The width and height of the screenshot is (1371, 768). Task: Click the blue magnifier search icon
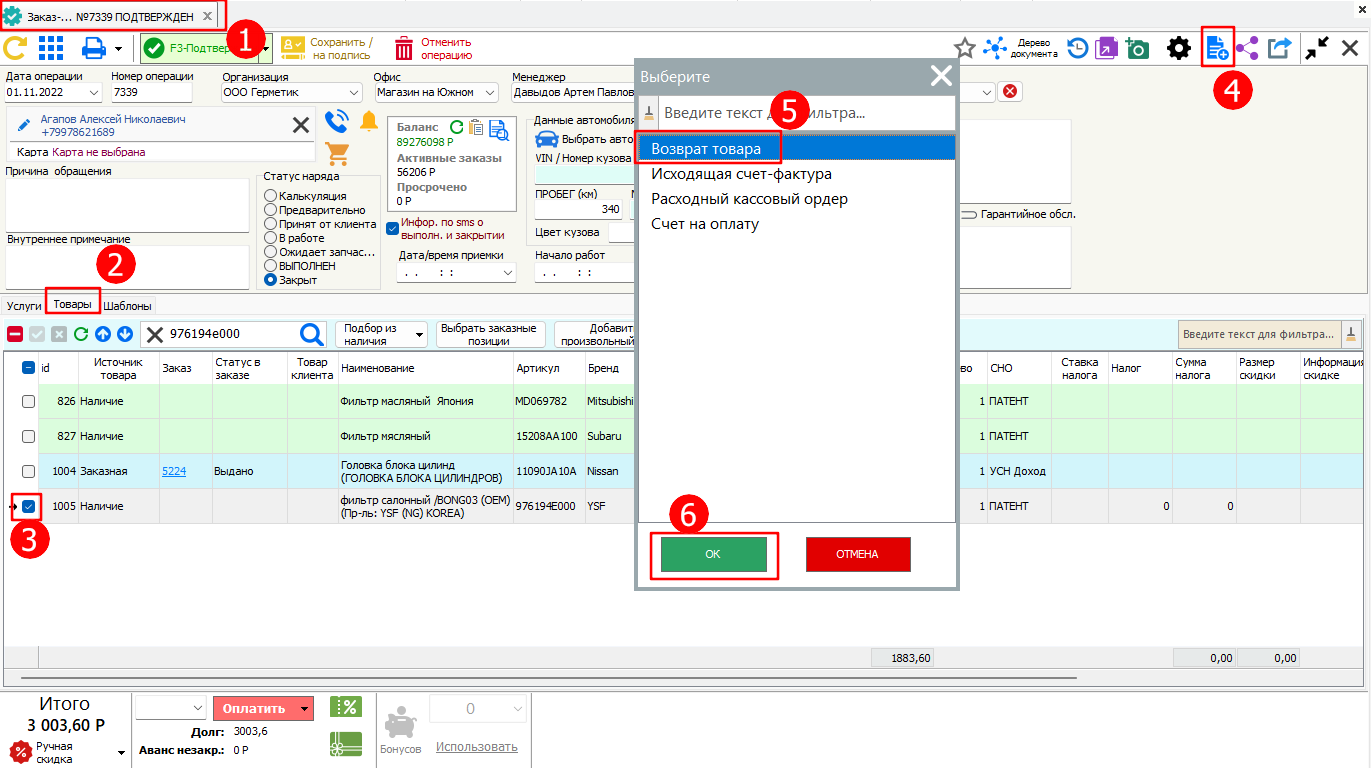(312, 334)
